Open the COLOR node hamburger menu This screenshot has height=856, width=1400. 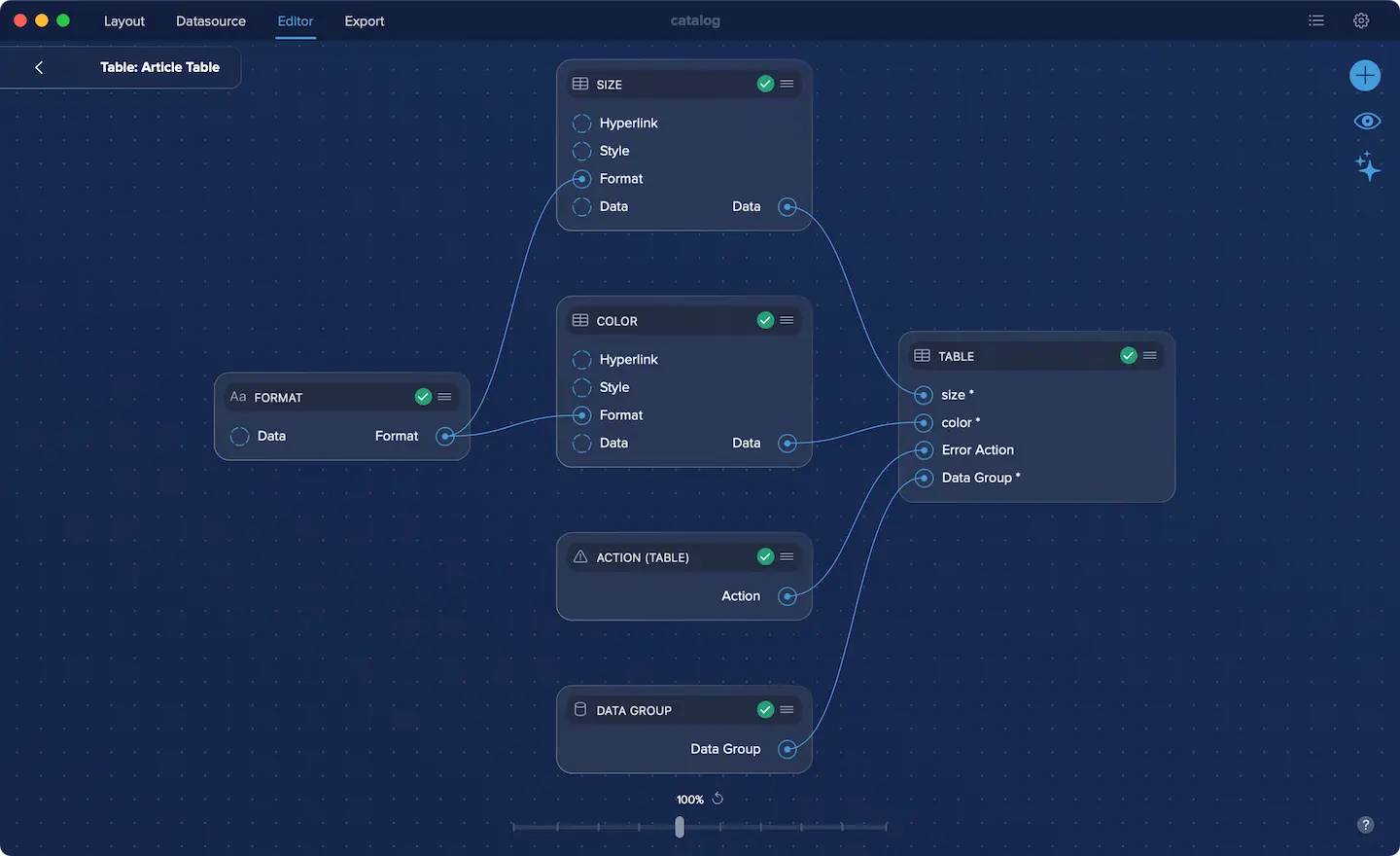(787, 320)
